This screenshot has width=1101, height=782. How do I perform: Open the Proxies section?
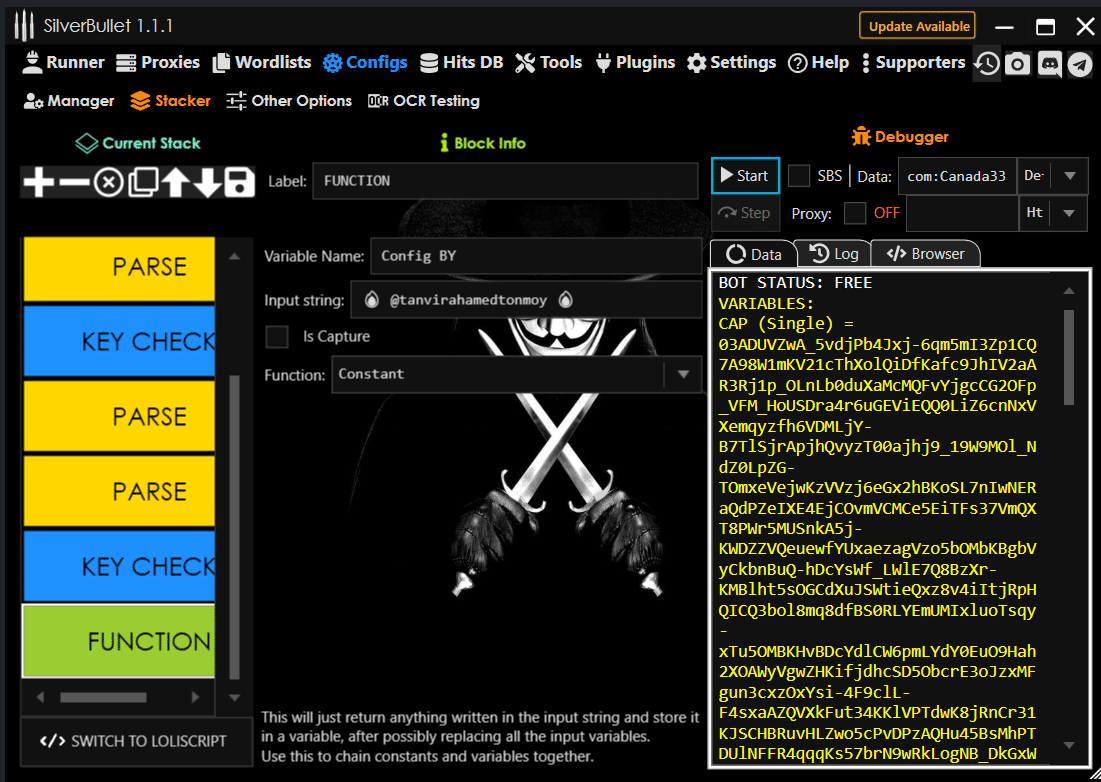coord(158,62)
